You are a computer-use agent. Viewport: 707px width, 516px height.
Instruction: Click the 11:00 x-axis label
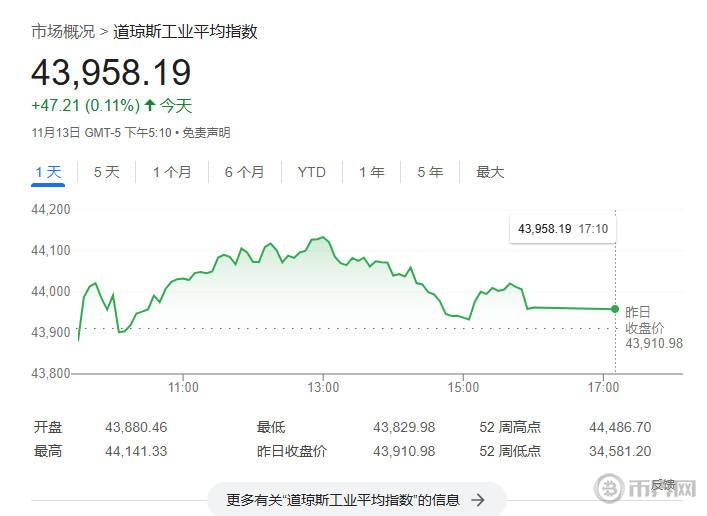[x=183, y=387]
